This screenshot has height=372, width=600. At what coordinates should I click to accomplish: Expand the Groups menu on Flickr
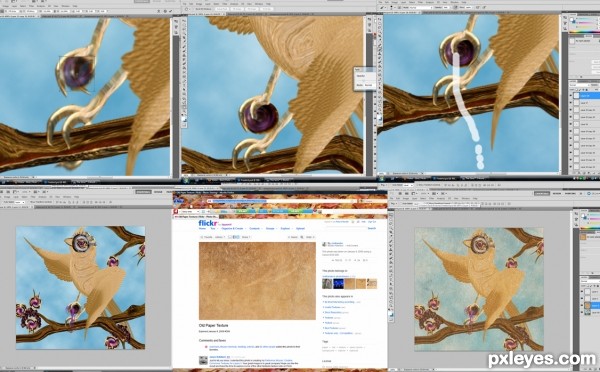click(270, 228)
